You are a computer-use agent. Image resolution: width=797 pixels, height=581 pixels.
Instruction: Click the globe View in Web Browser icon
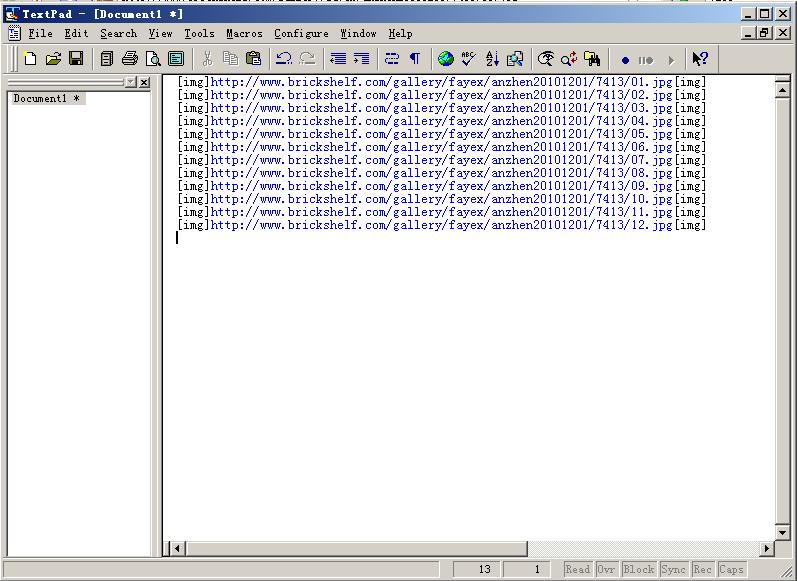pyautogui.click(x=446, y=59)
